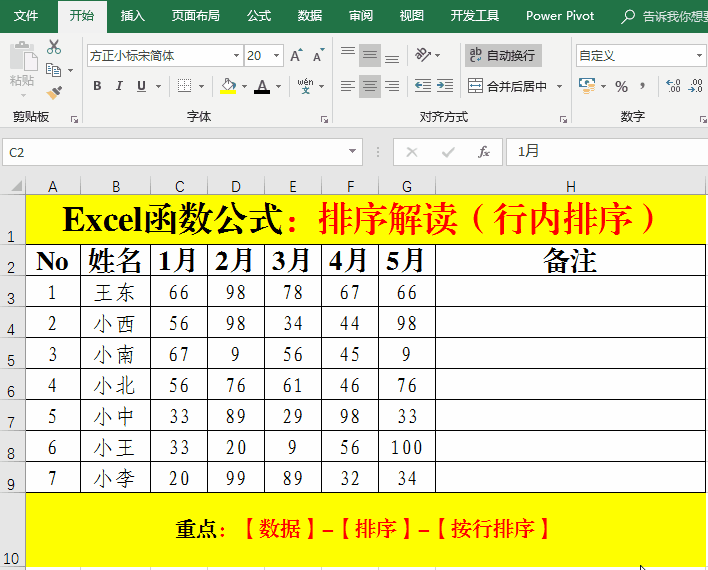Toggle middle vertical alignment
The image size is (708, 570).
click(x=370, y=55)
